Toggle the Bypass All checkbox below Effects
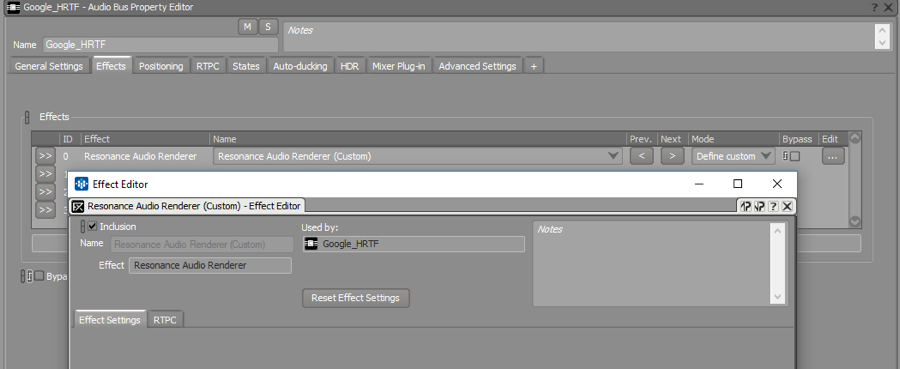The image size is (900, 369). click(39, 276)
